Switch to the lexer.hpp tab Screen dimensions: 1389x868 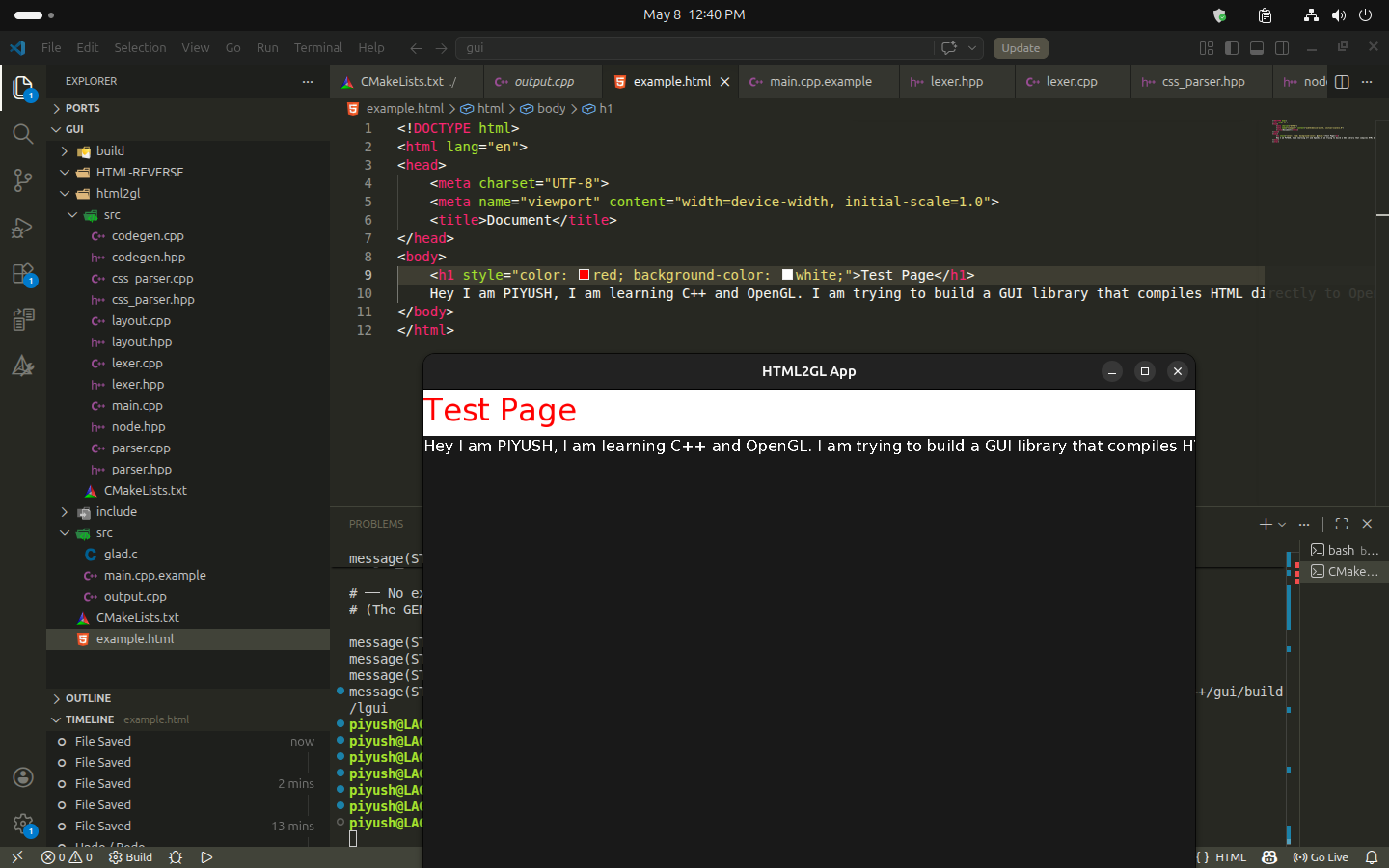pyautogui.click(x=957, y=82)
